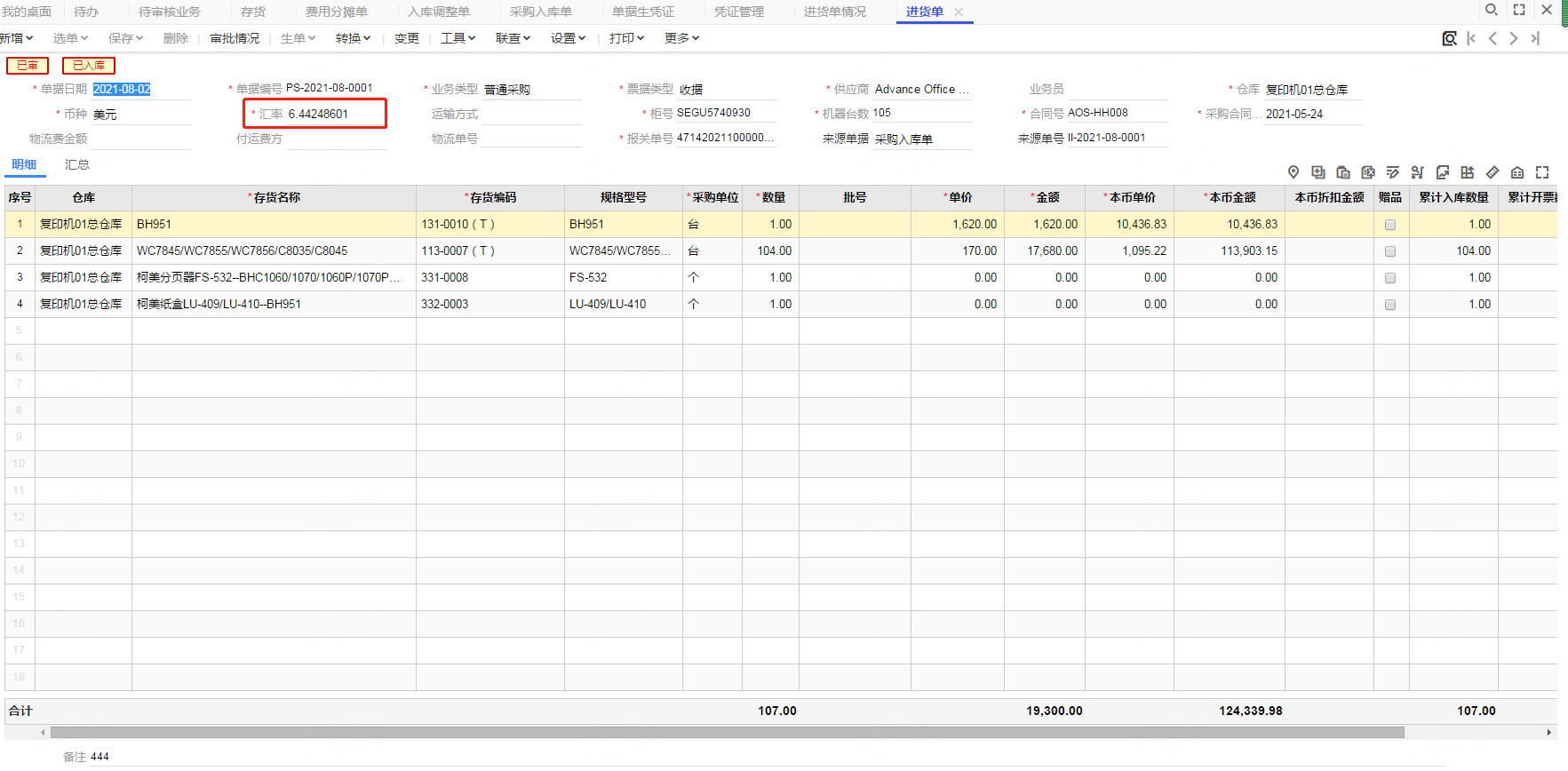
Task: Open the 选单 dropdown menu
Action: coord(70,38)
